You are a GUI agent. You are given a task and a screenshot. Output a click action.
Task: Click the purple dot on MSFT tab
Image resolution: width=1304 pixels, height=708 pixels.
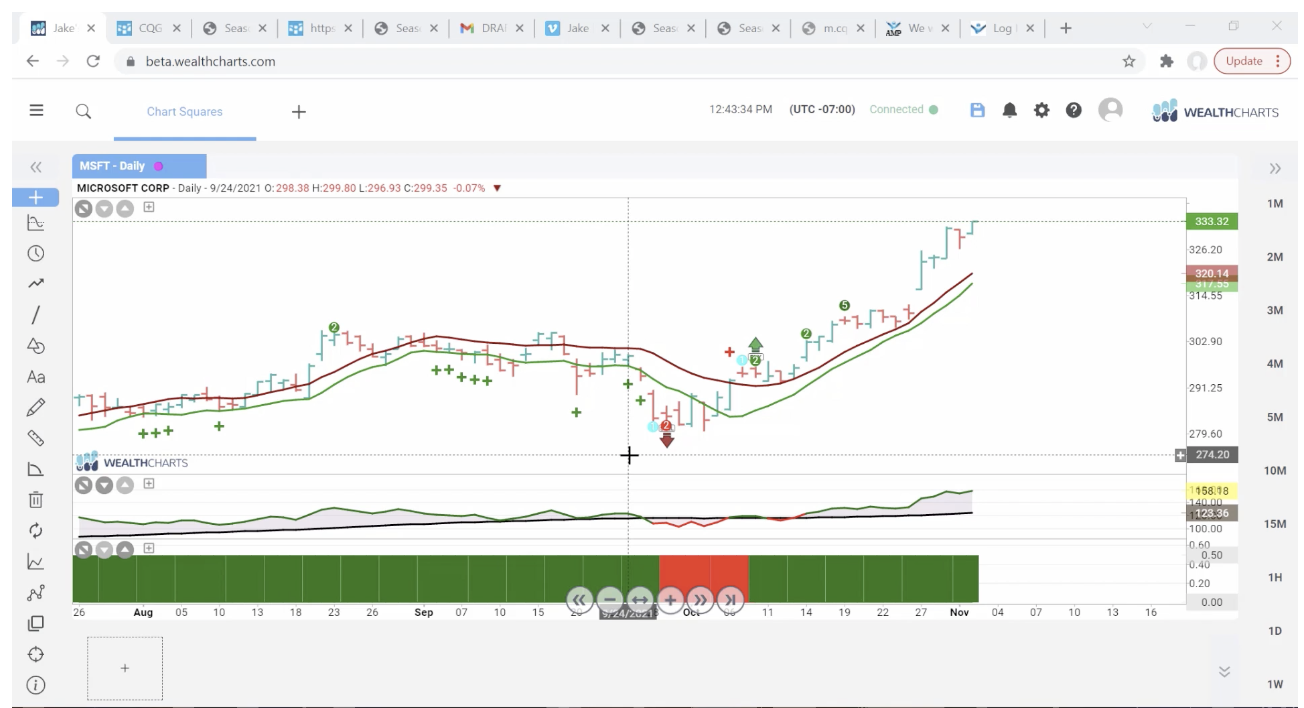click(158, 166)
